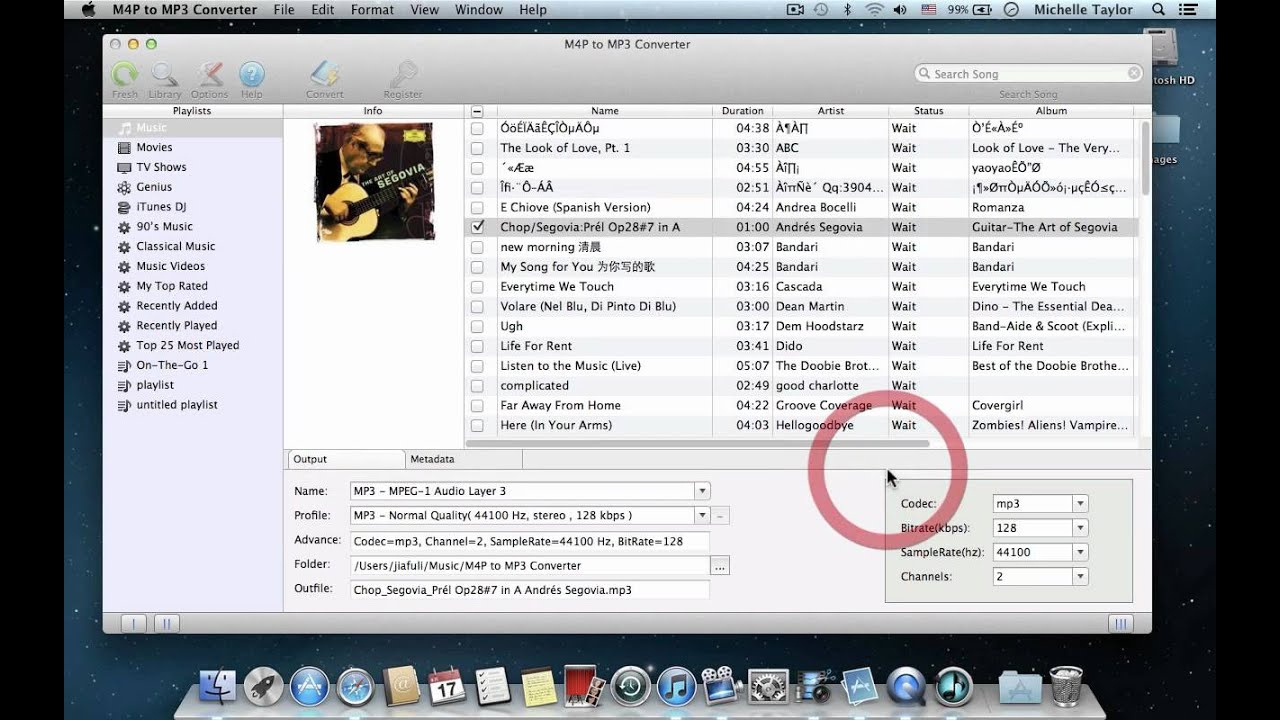Image resolution: width=1280 pixels, height=720 pixels.
Task: Click the minus button next to Profile
Action: tap(721, 516)
